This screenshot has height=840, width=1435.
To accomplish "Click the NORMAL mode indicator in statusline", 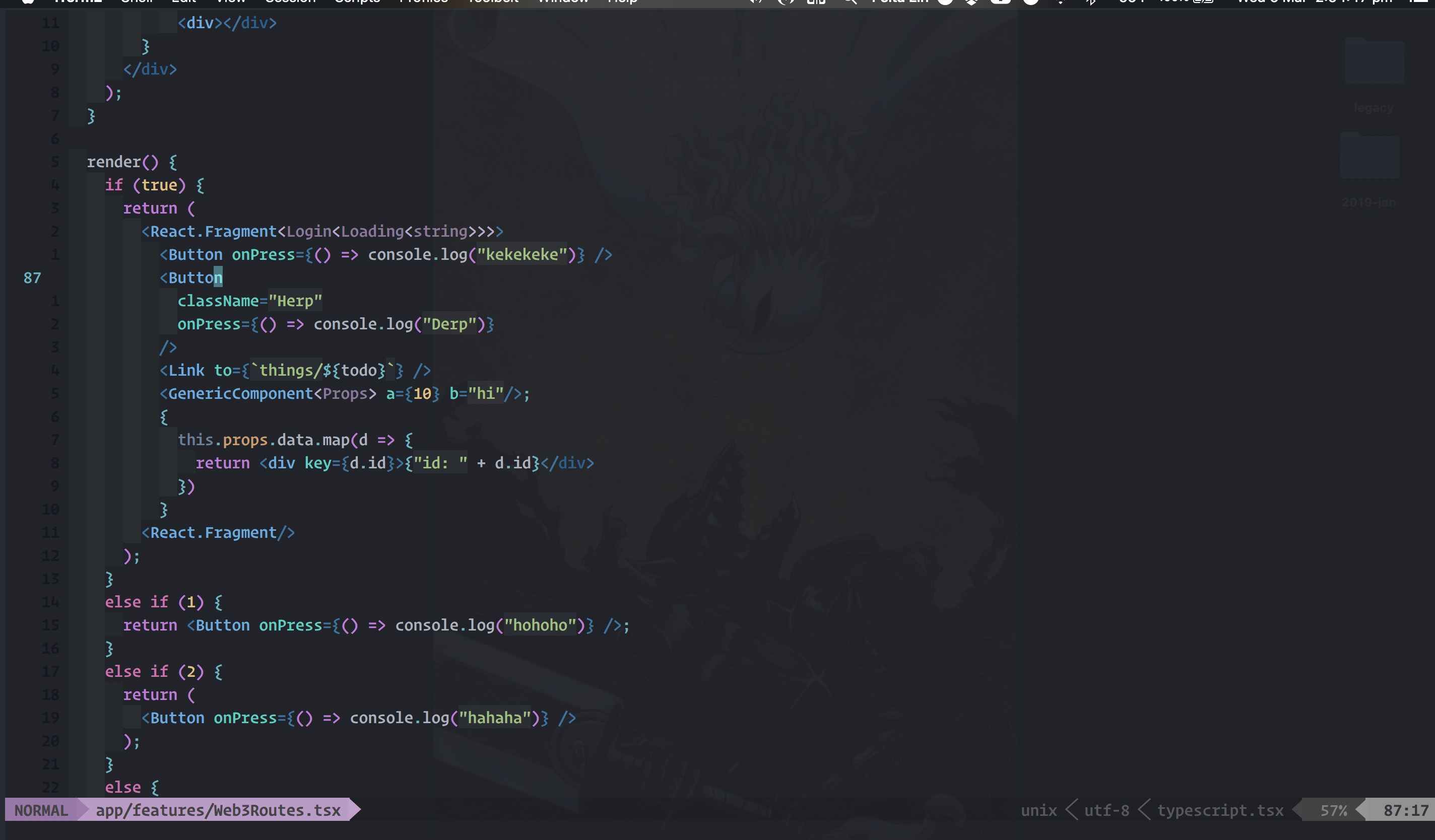I will [x=41, y=810].
